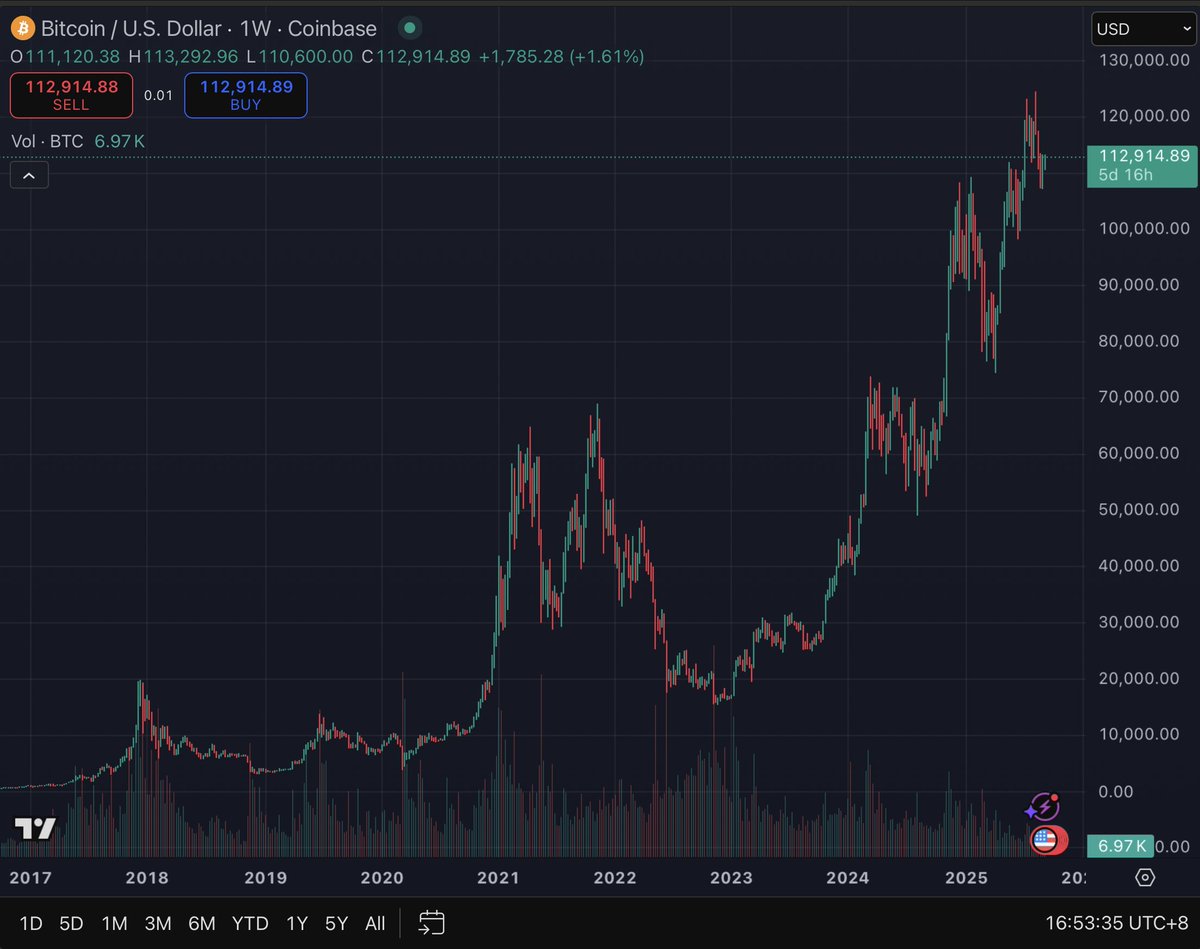1200x949 pixels.
Task: Click the purple sparkle lightning icon
Action: (1043, 807)
